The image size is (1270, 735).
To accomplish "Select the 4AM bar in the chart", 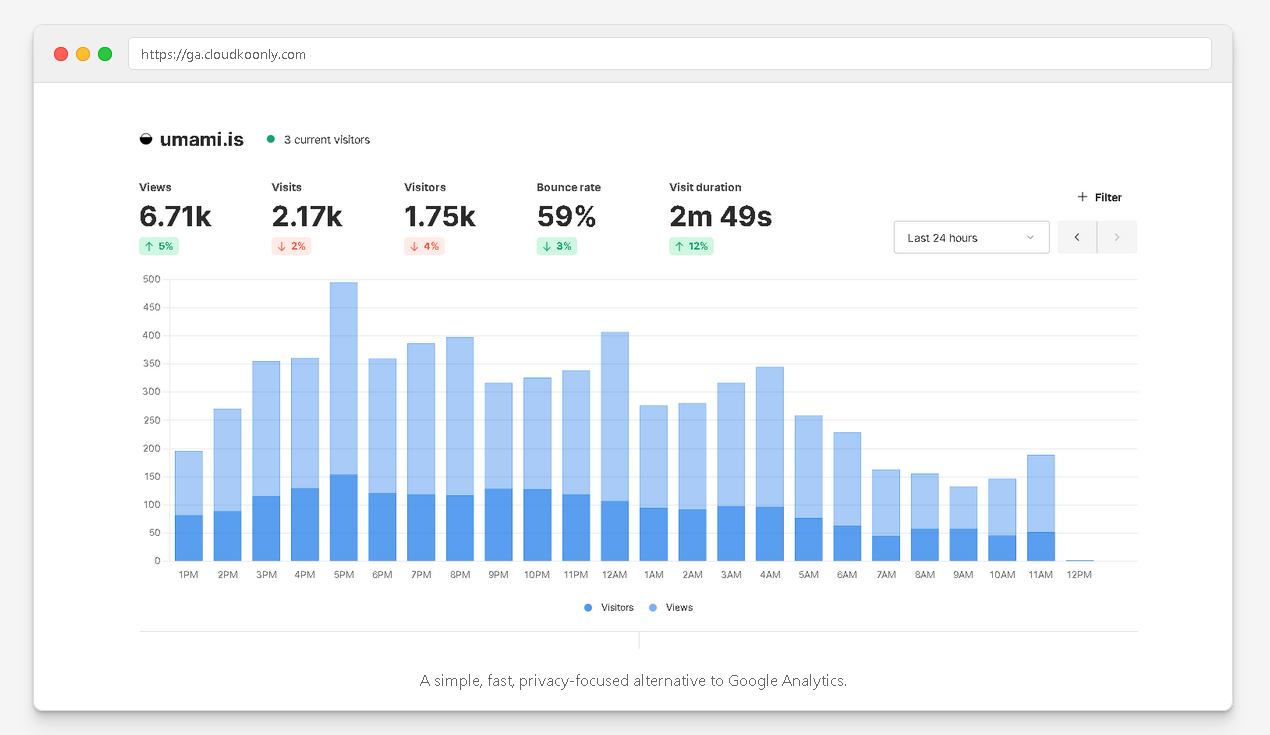I will pyautogui.click(x=770, y=464).
